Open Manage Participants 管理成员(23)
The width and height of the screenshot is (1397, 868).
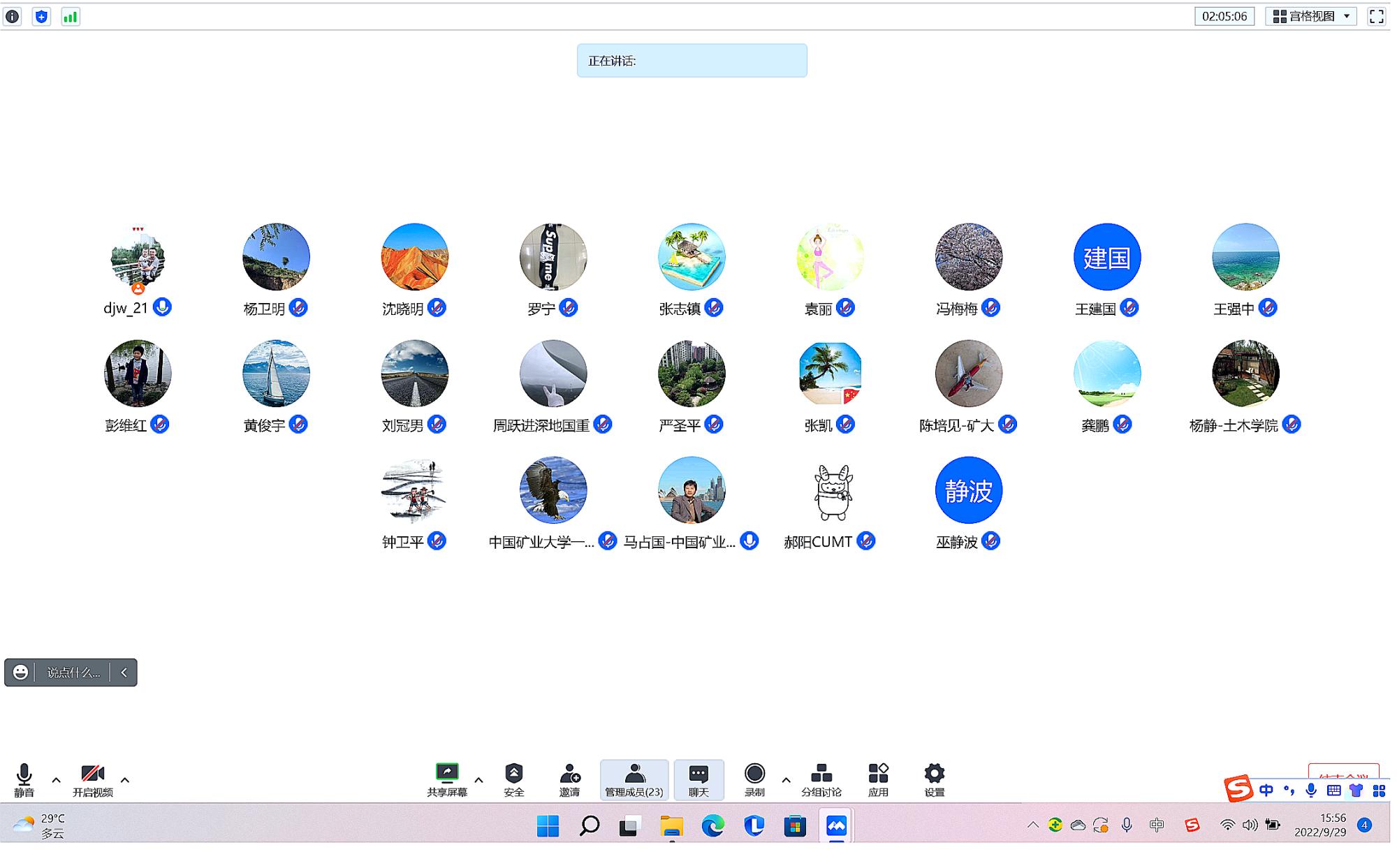coord(634,779)
